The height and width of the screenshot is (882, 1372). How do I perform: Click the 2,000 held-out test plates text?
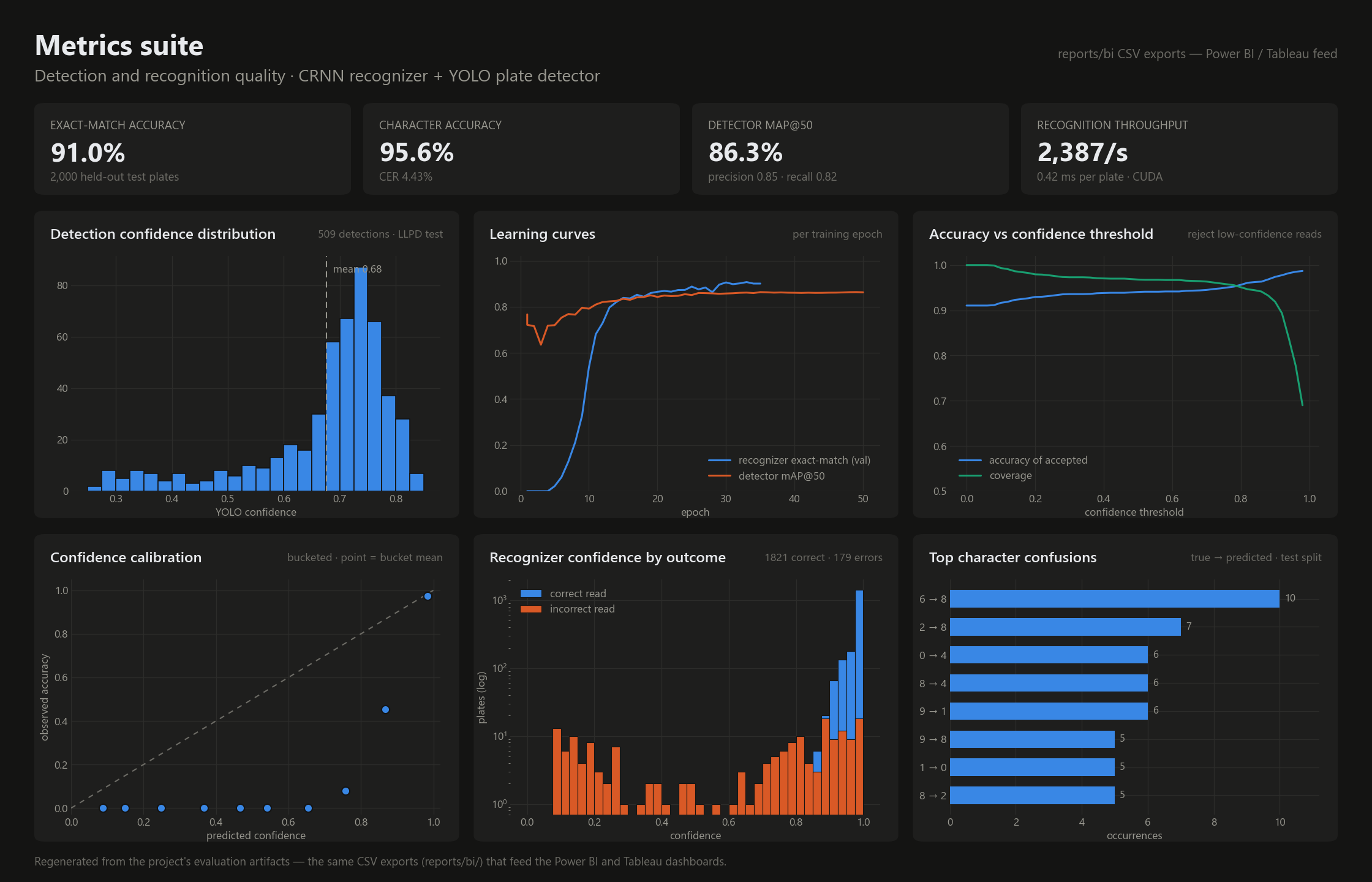115,176
